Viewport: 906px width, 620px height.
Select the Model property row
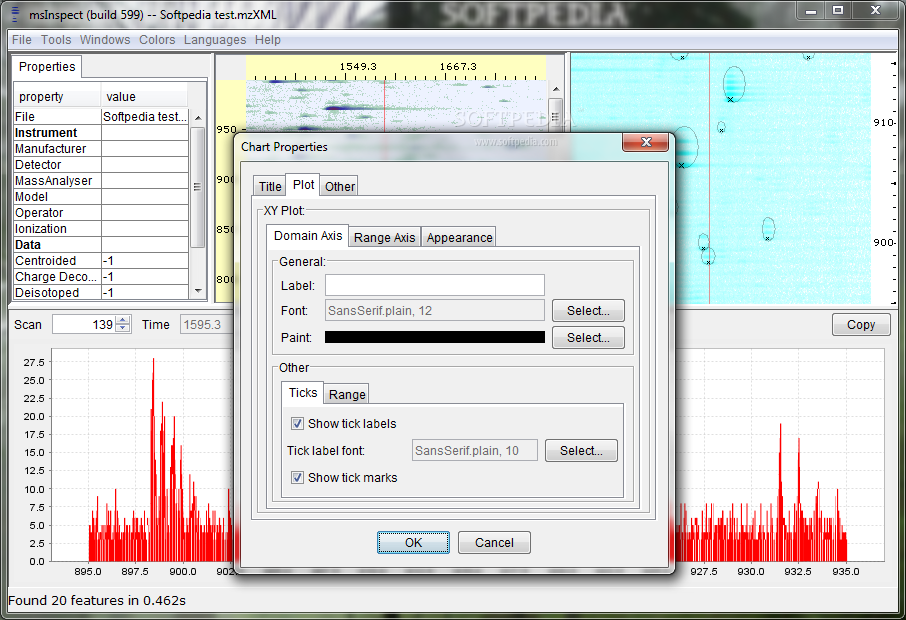coord(101,196)
